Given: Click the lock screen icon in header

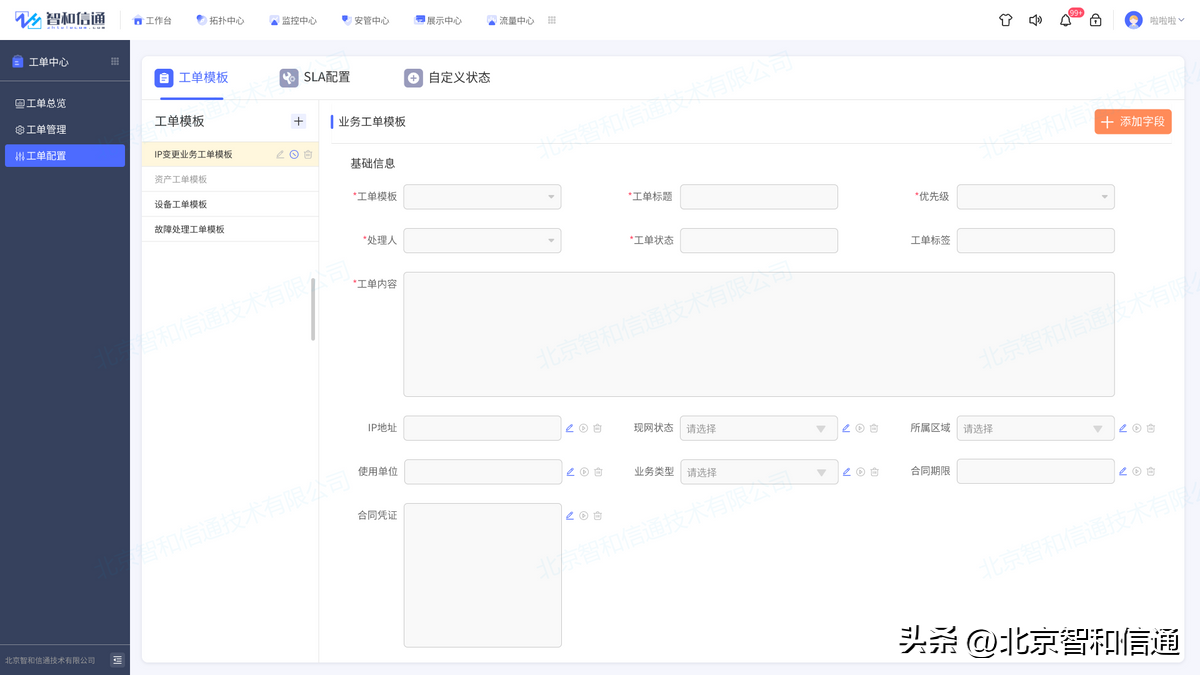Looking at the screenshot, I should click(x=1096, y=20).
